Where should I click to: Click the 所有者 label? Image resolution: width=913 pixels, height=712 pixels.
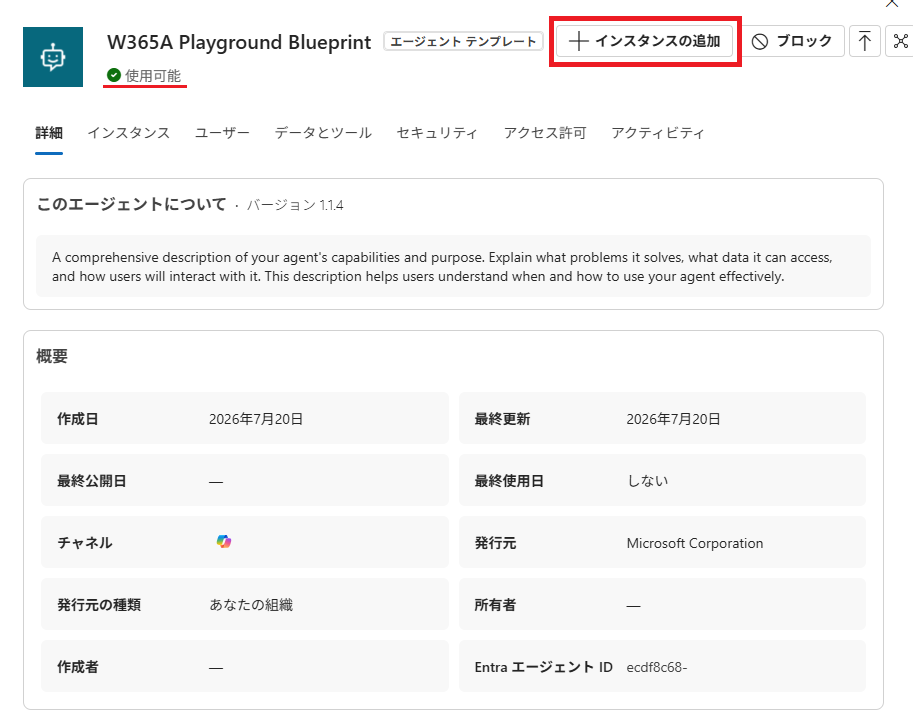(x=496, y=605)
